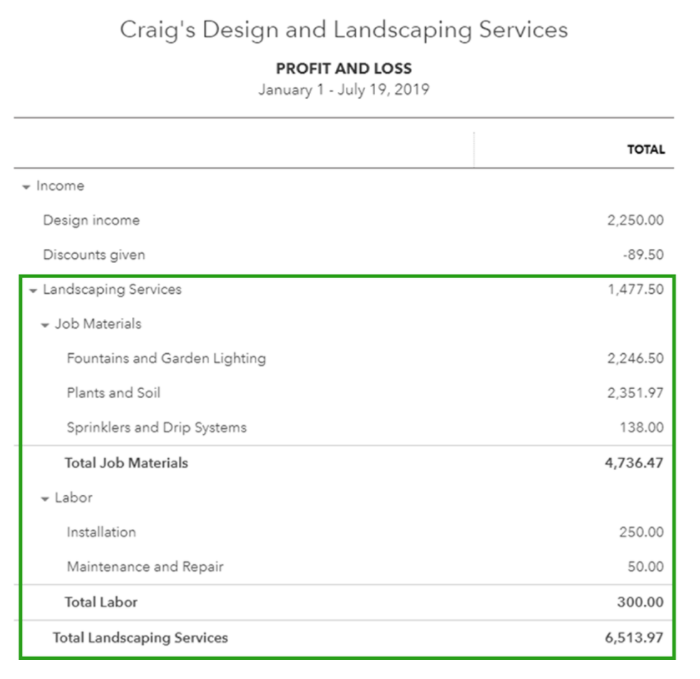Screen dimensions: 700x679
Task: Collapse the Landscaping Services arrow
Action: click(33, 291)
